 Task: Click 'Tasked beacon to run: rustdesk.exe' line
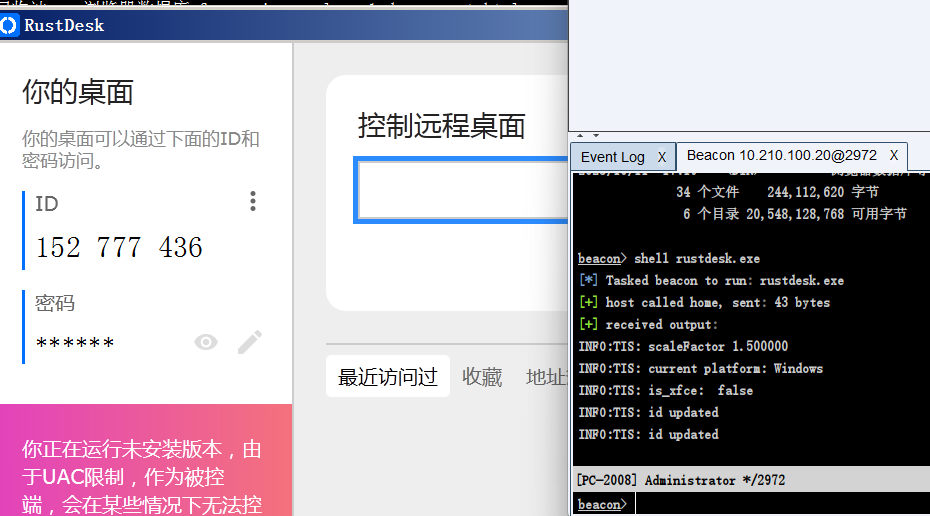click(x=724, y=281)
